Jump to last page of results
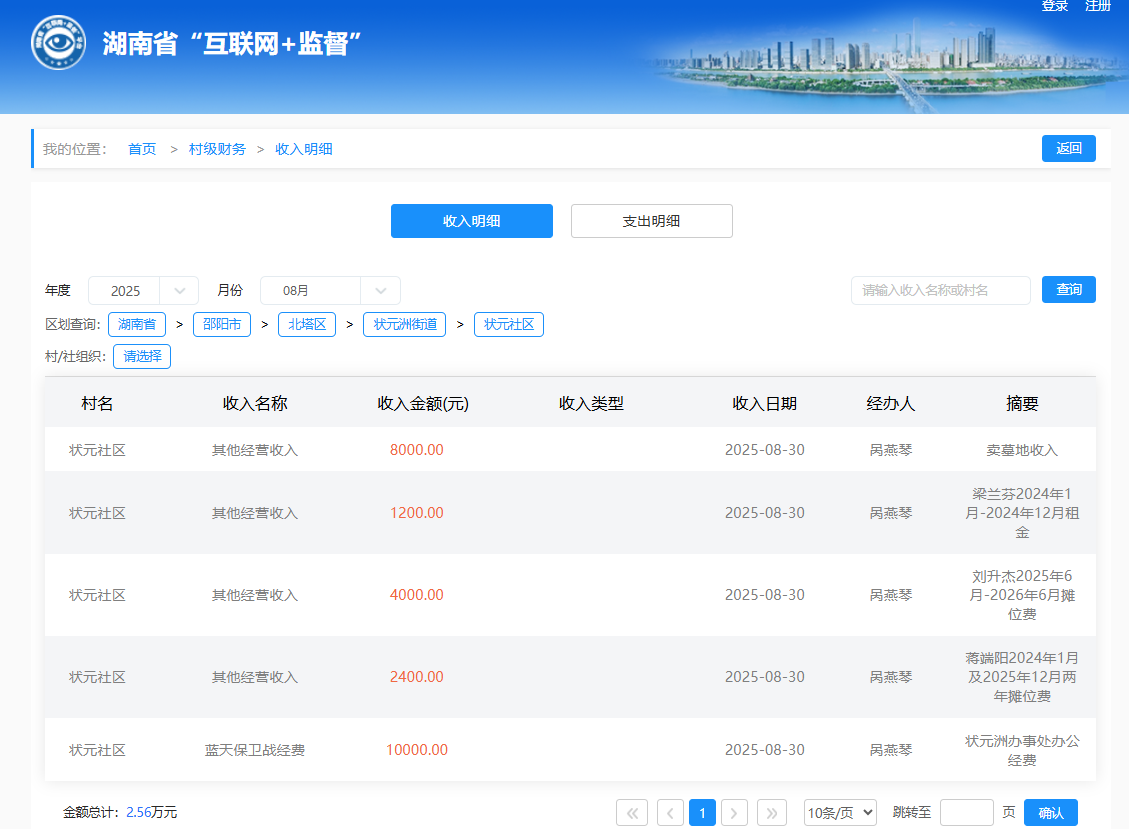1129x829 pixels. tap(772, 813)
